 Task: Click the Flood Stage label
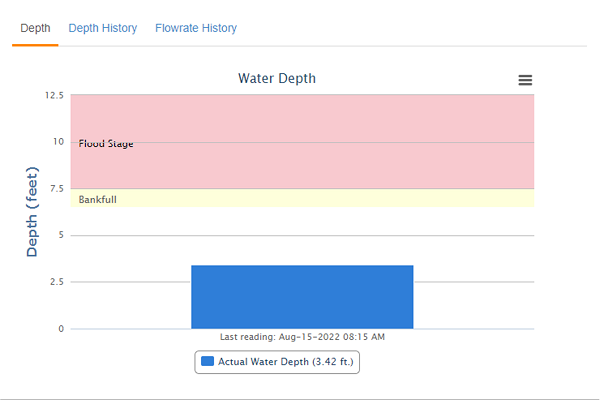click(106, 144)
